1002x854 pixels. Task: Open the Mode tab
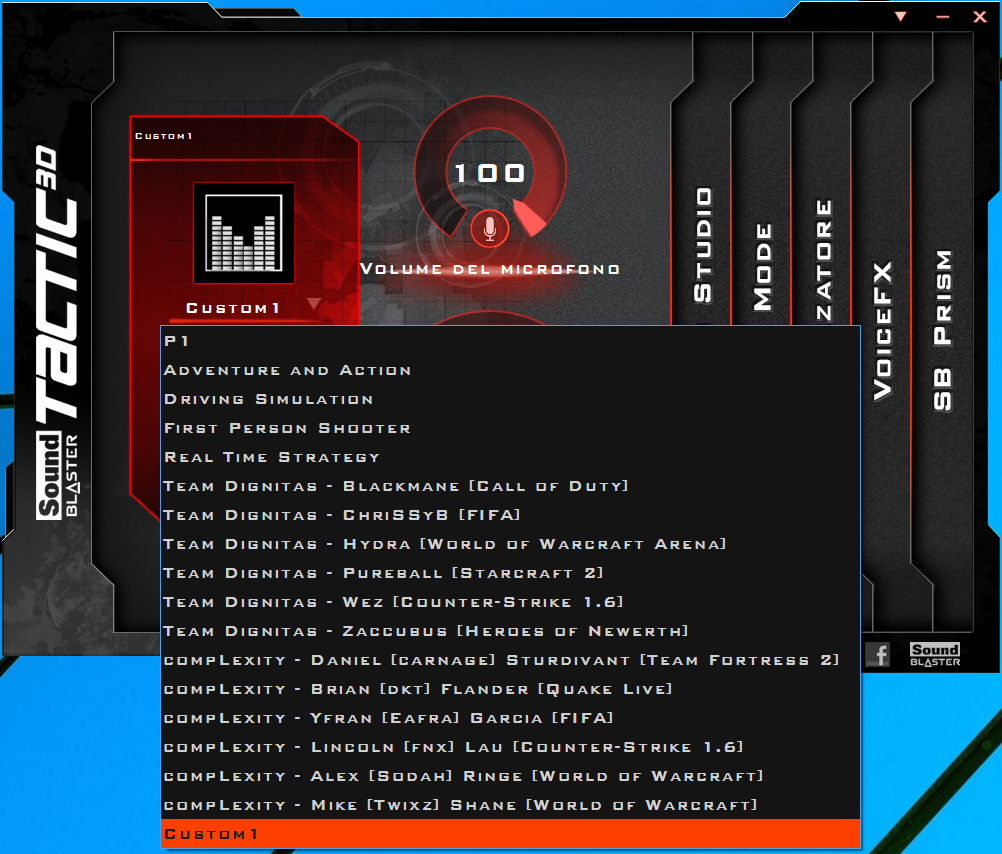pyautogui.click(x=762, y=267)
